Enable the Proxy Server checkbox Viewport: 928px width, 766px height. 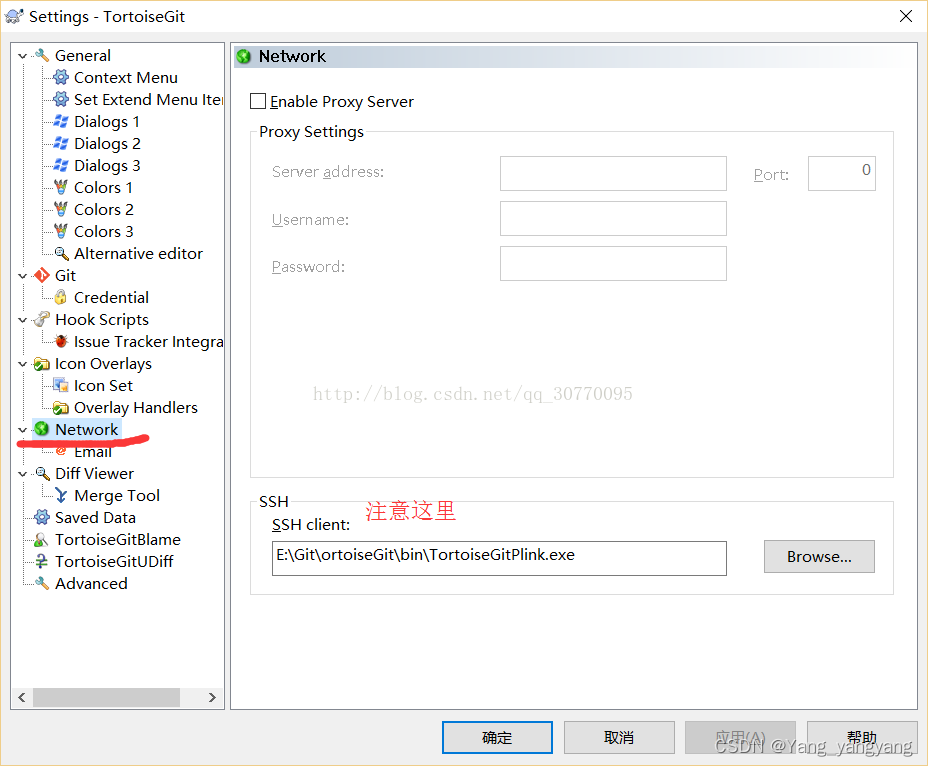point(258,101)
